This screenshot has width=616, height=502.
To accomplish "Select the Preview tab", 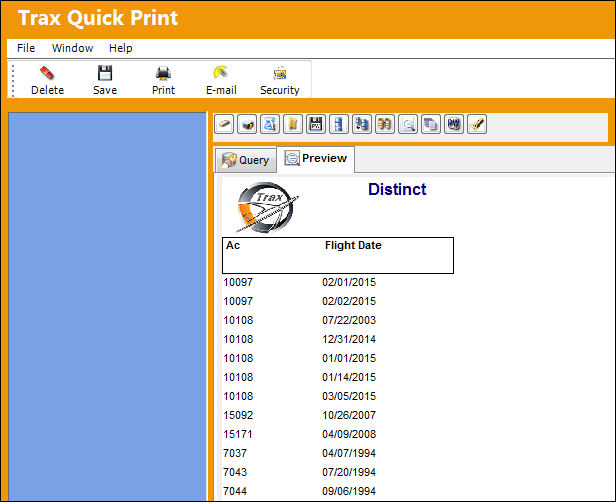I will click(x=315, y=159).
